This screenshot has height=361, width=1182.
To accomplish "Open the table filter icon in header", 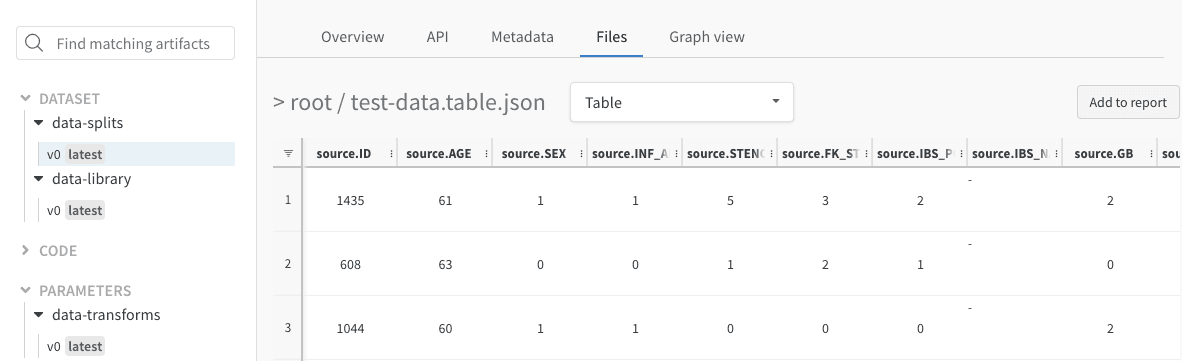I will (288, 154).
